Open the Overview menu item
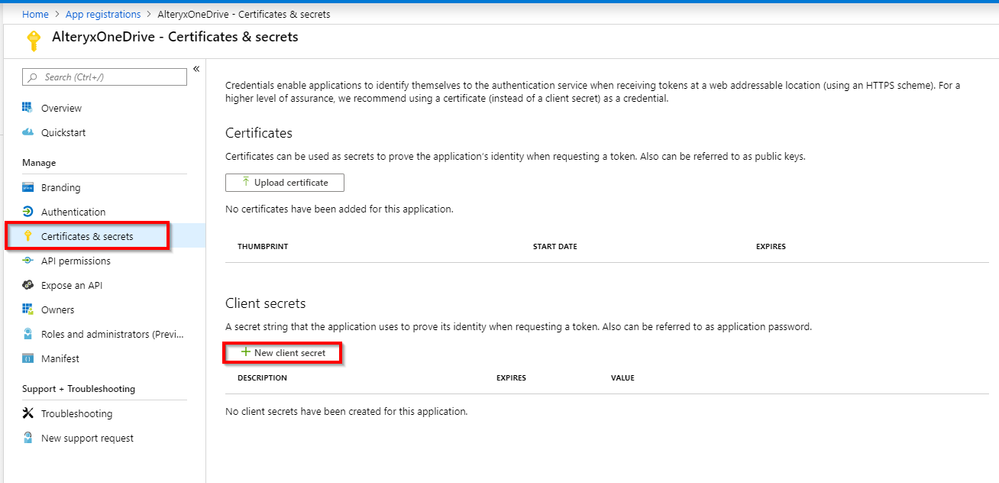The height and width of the screenshot is (483, 999). click(61, 108)
